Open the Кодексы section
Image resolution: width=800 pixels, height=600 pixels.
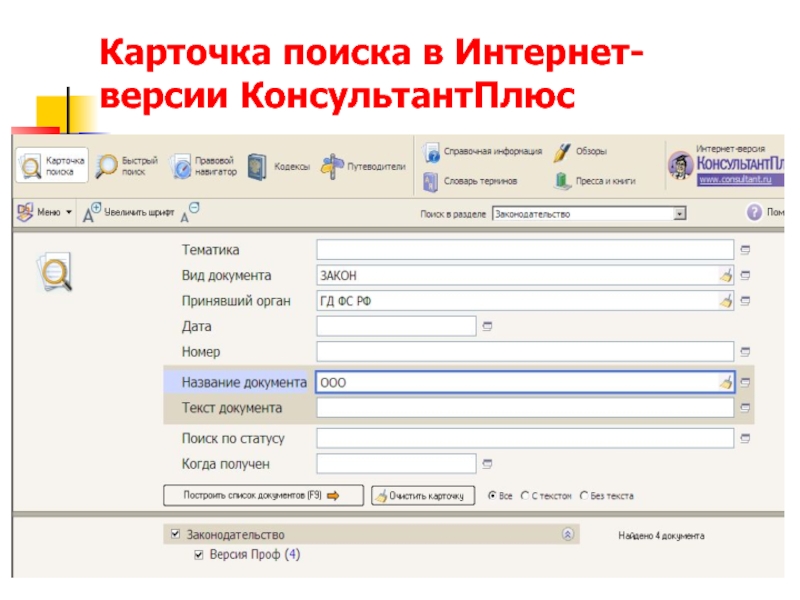click(x=279, y=166)
